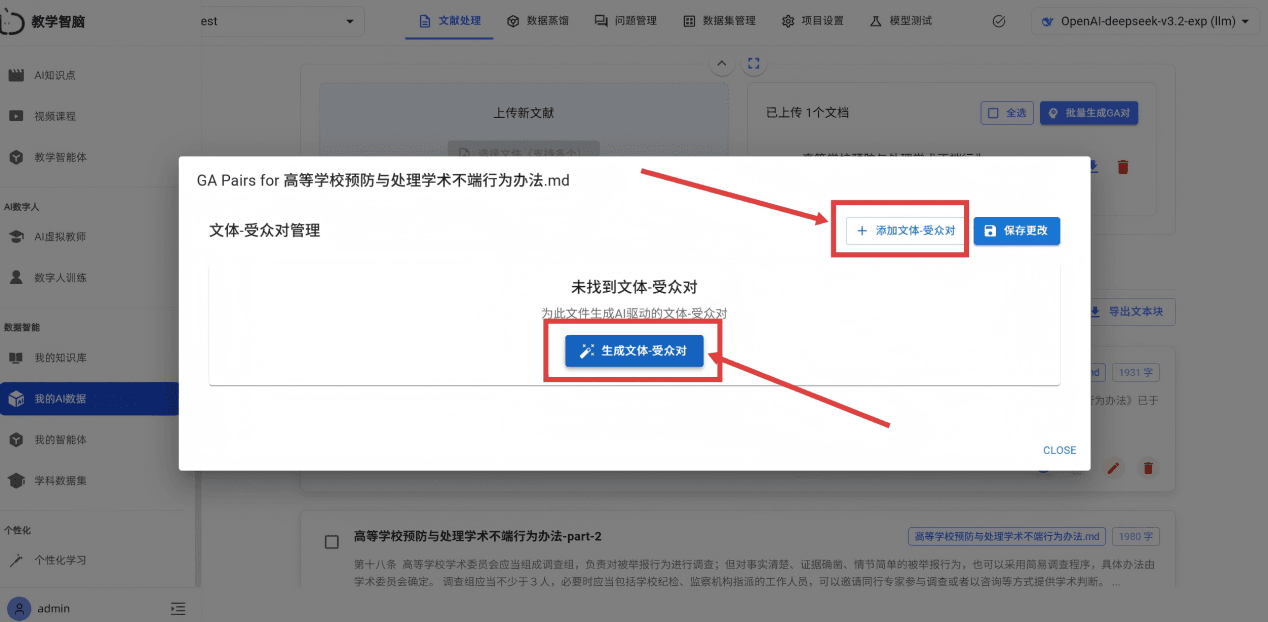Screen dimensions: 1268x622
Task: Expand the project selector dropdown arrow
Action: (349, 21)
